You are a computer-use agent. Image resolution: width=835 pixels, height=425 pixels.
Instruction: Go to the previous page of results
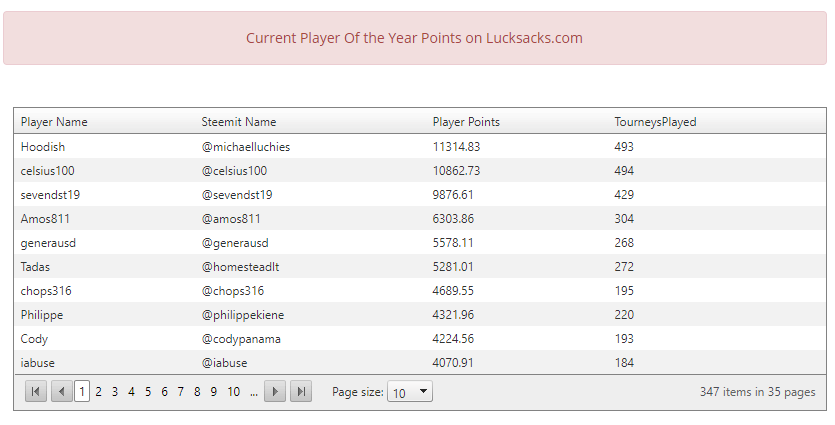click(x=62, y=392)
